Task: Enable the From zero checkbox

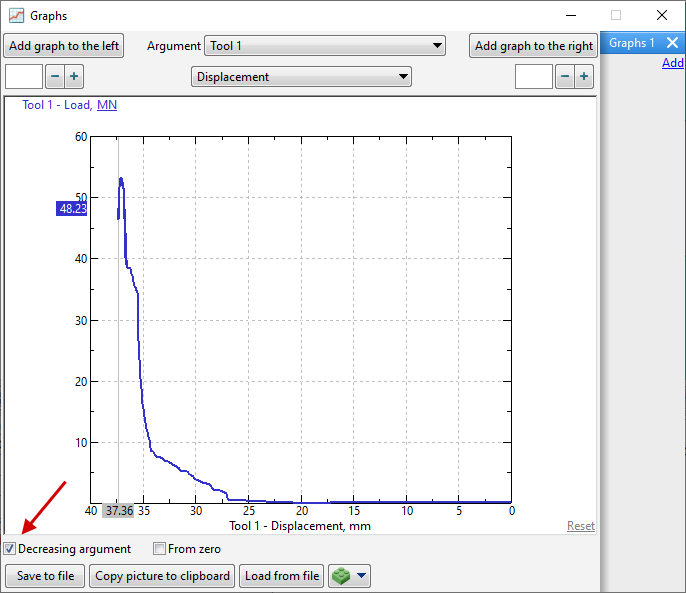Action: click(159, 549)
